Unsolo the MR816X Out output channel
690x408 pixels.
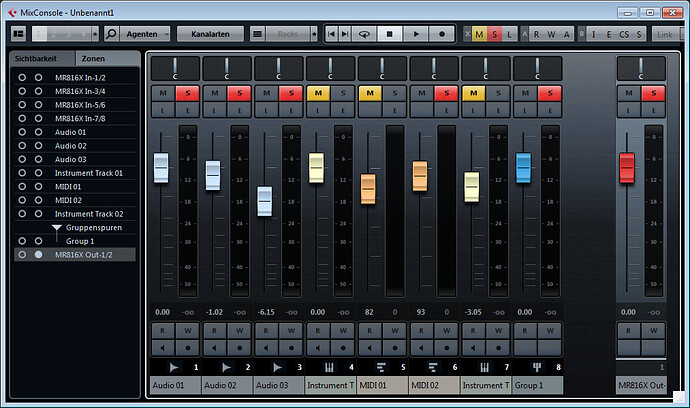tap(653, 93)
